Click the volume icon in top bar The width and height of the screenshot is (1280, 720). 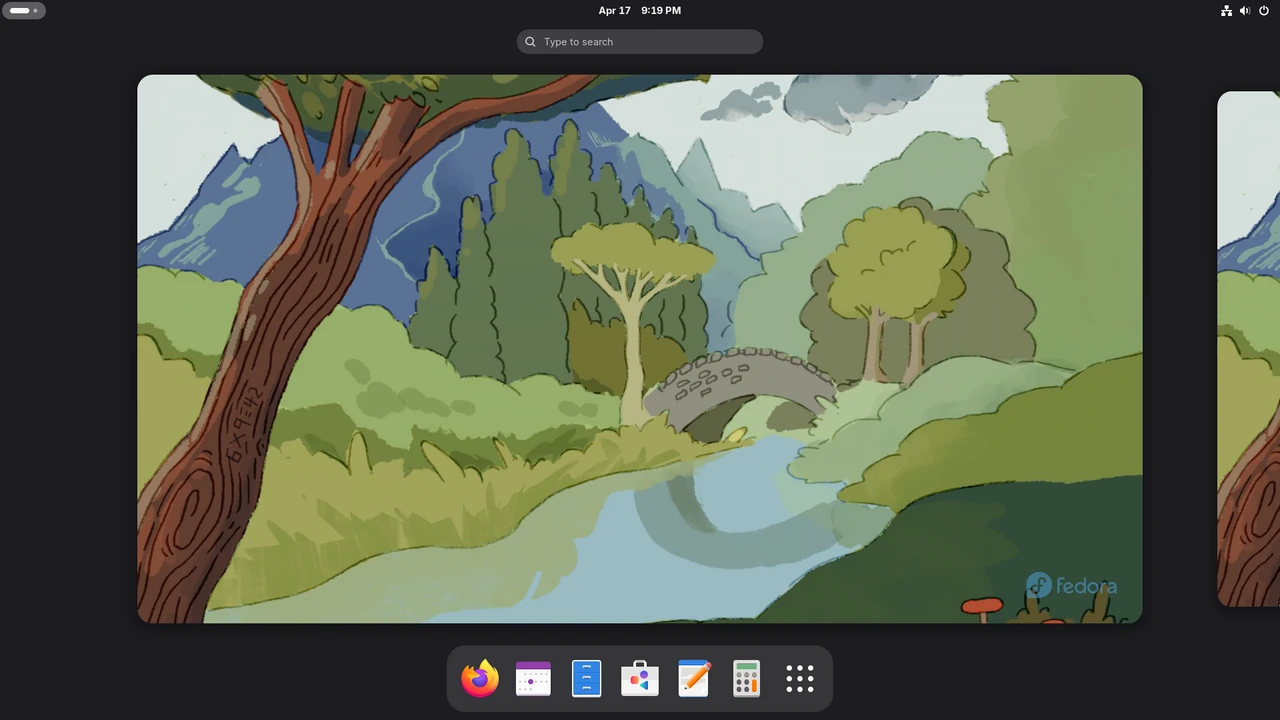pos(1245,11)
